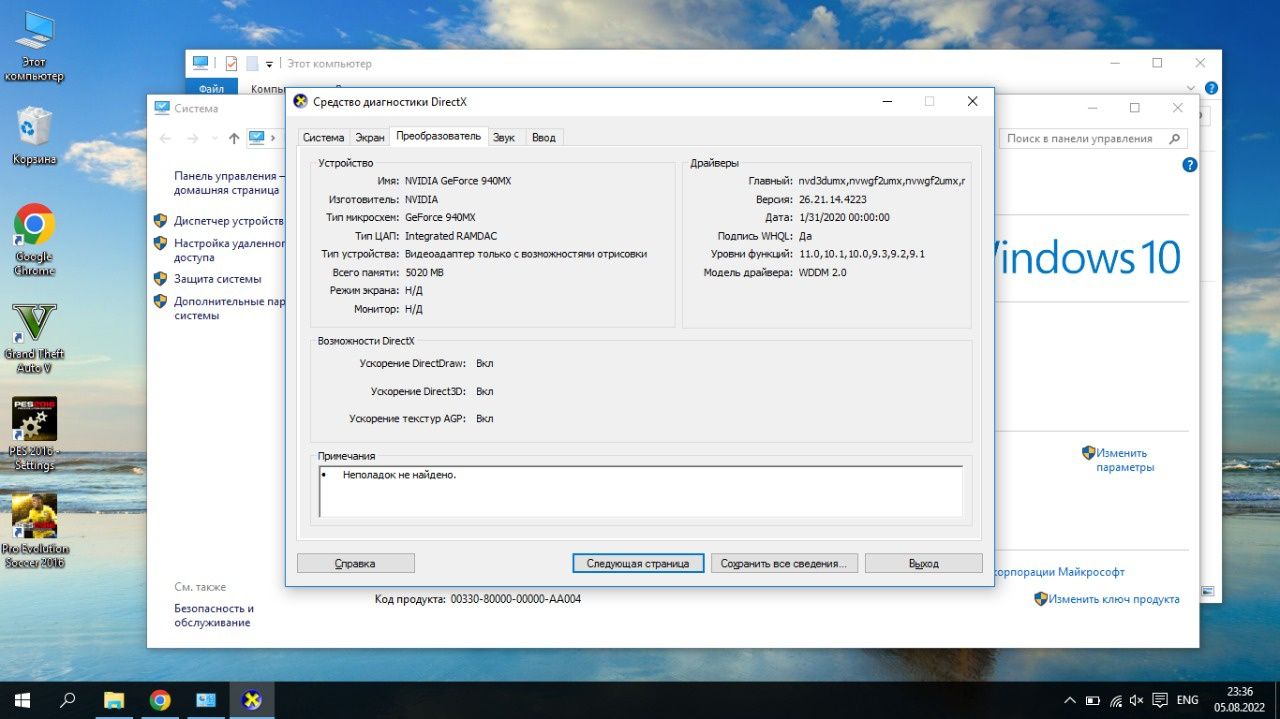Open Дополнительные параметры системы link
Viewport: 1280px width, 719px height.
[229, 308]
